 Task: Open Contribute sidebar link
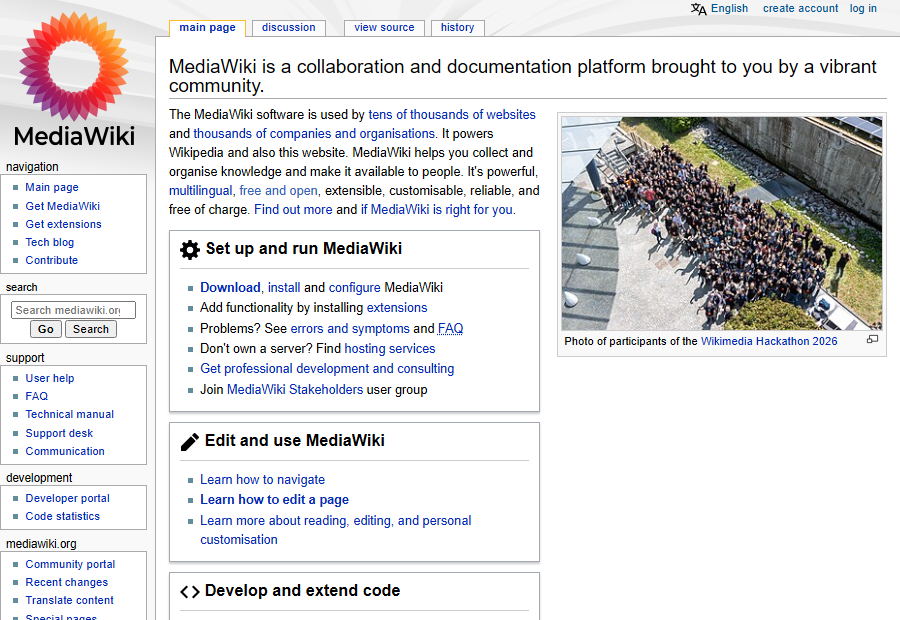pos(52,260)
